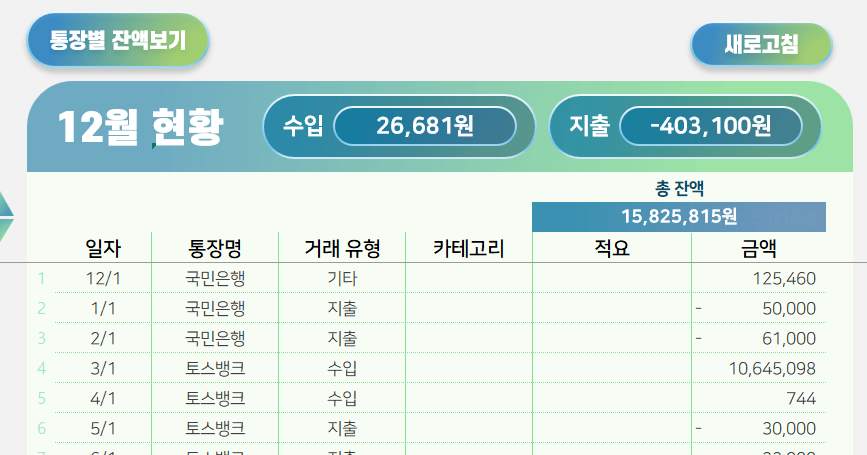867x455 pixels.
Task: Click the 토스뱅크 cell in the 3/1 row
Action: tap(215, 368)
